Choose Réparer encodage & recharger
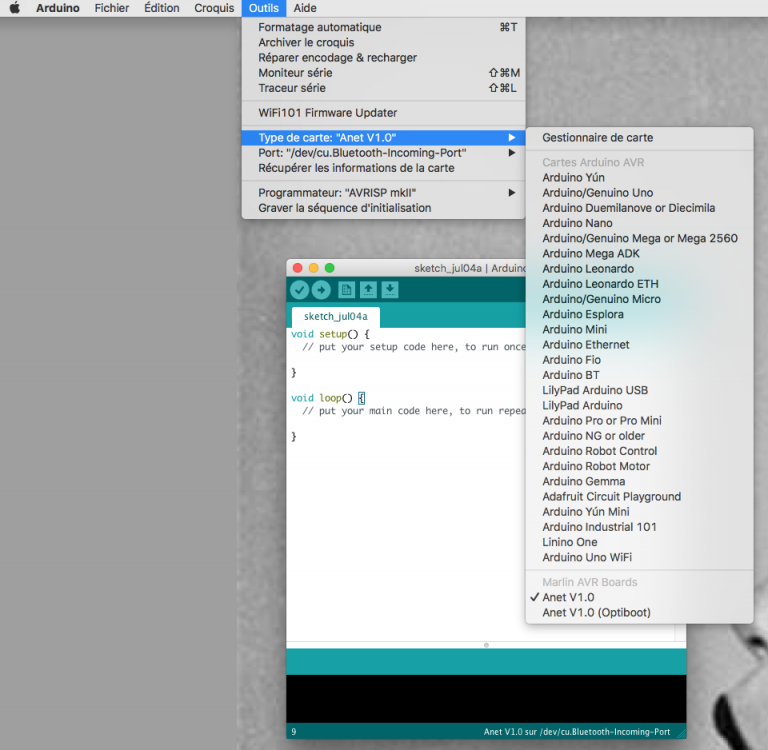Screen dimensions: 768x750 click(384, 57)
